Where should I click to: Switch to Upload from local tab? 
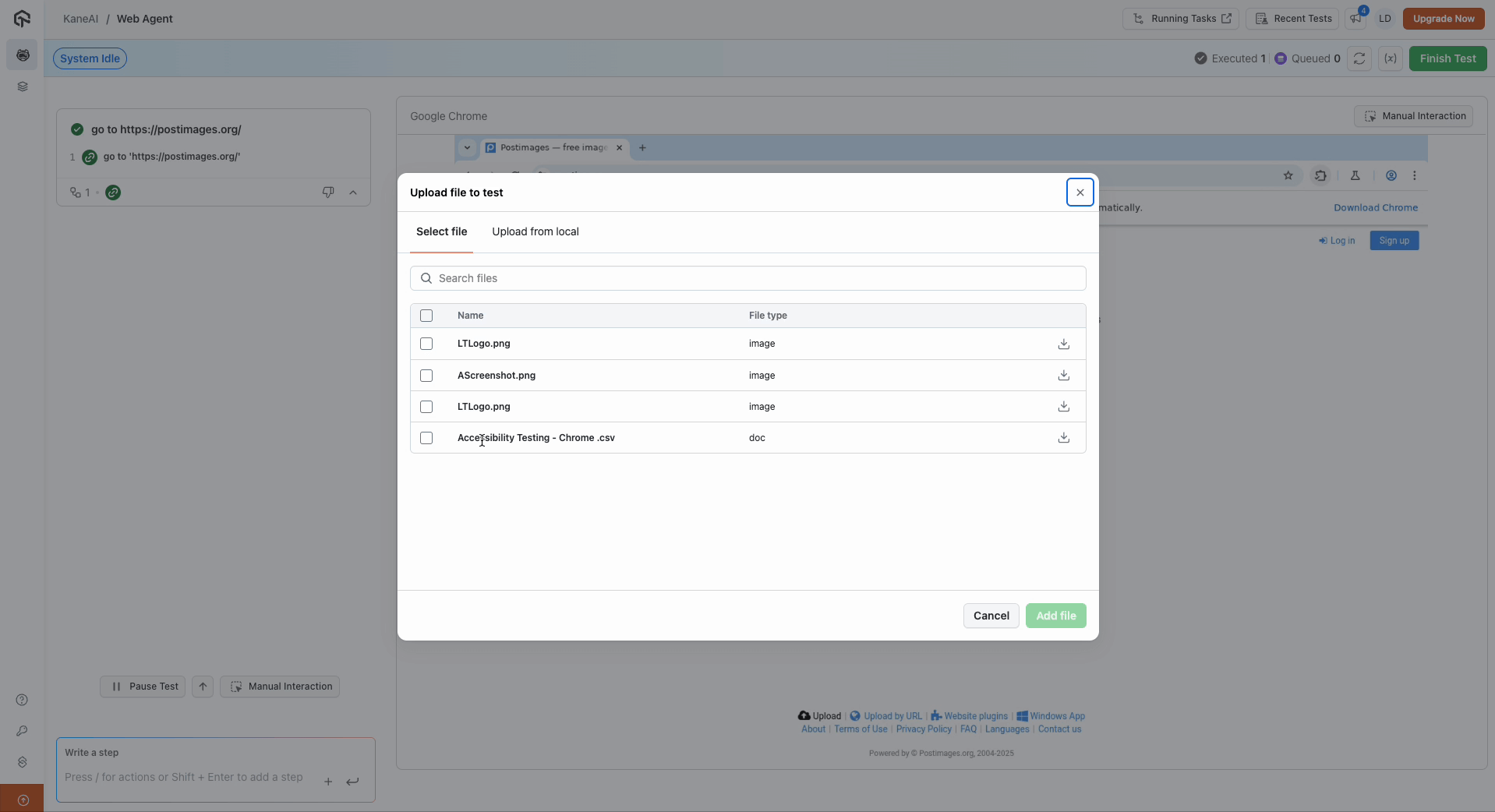(x=535, y=231)
